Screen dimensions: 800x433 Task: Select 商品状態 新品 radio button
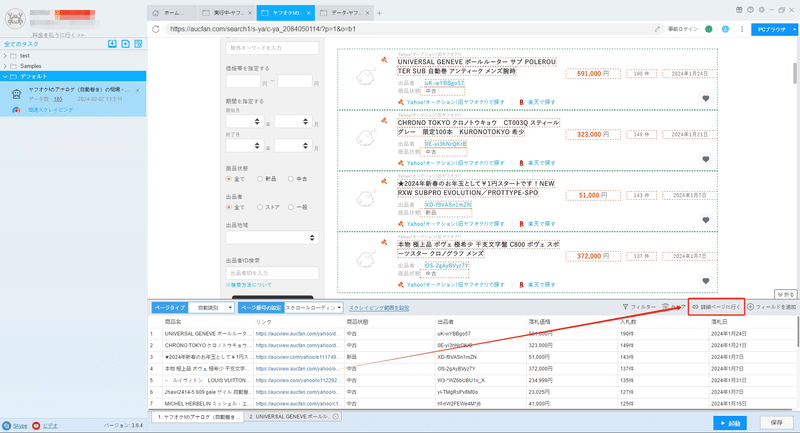260,179
